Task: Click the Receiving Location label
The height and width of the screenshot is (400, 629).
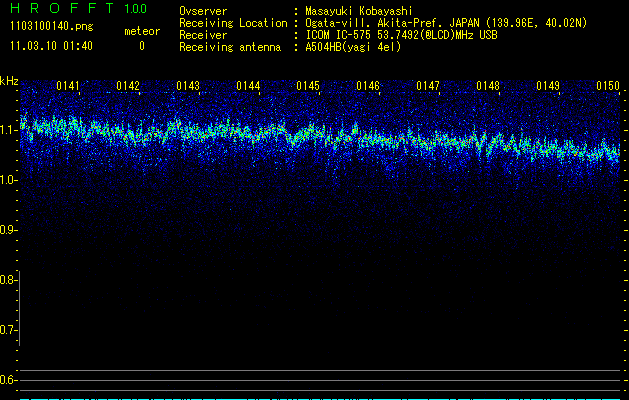Action: point(232,23)
